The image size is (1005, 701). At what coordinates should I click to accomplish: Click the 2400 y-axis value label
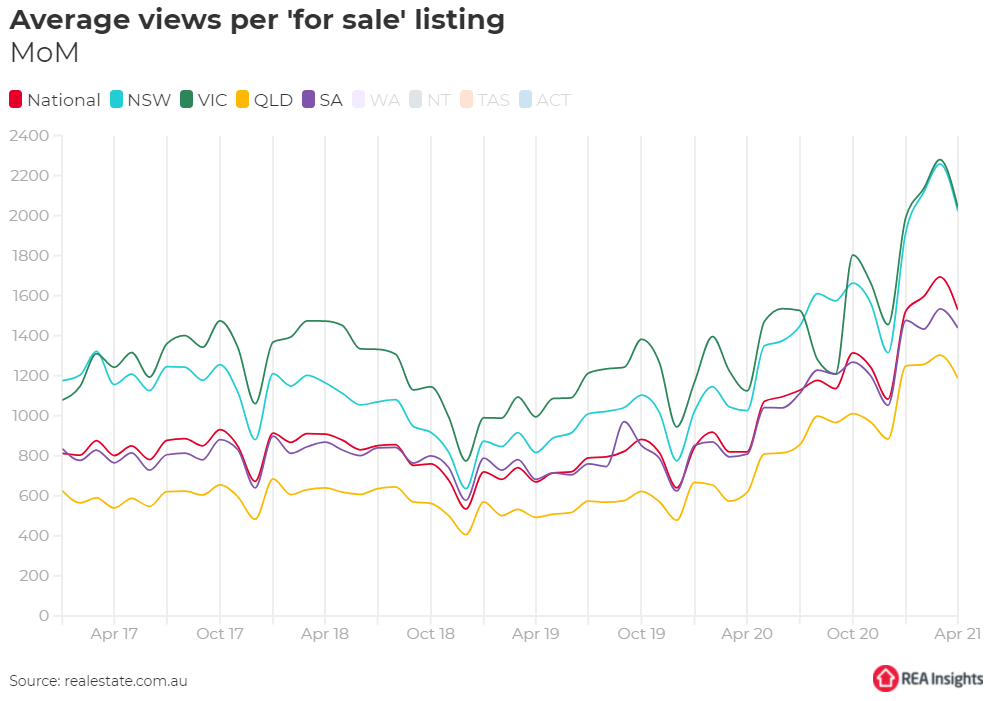point(30,136)
